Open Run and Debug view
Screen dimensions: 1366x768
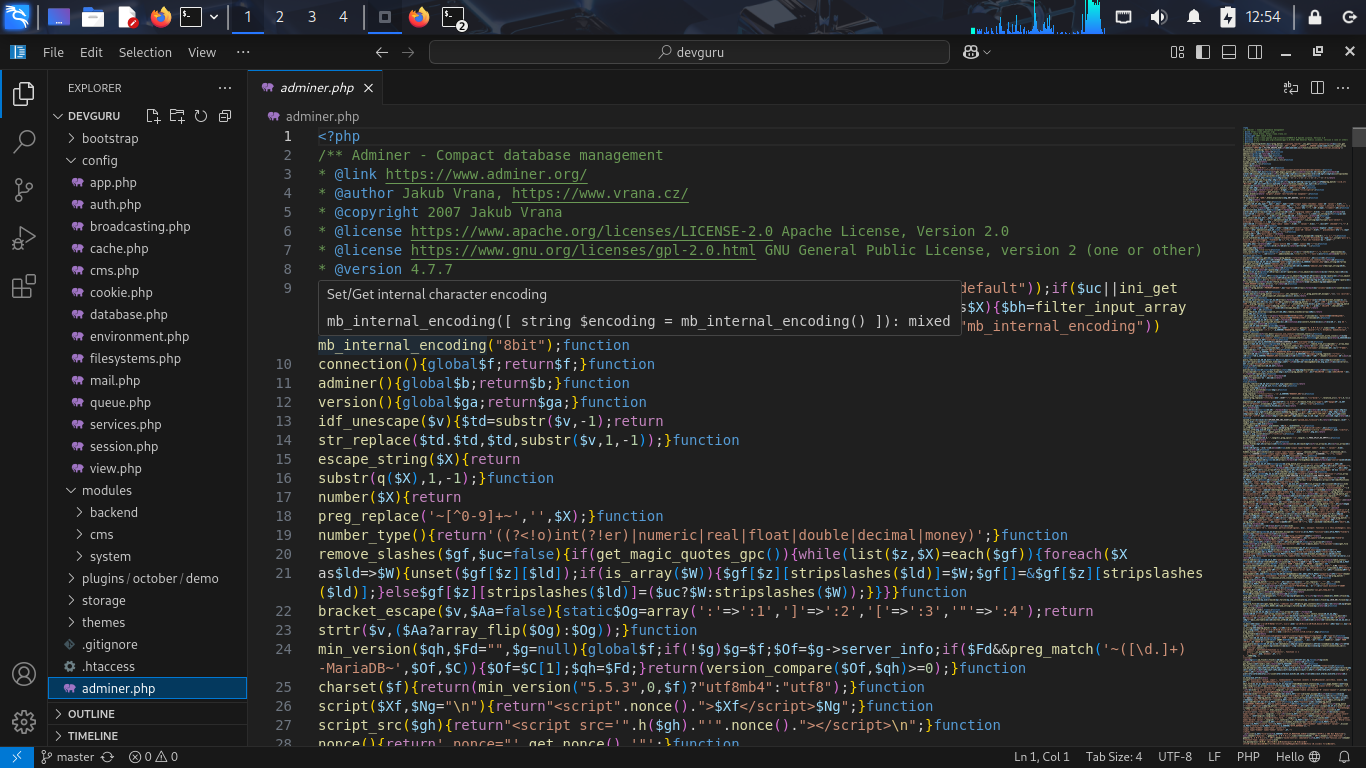(x=24, y=239)
